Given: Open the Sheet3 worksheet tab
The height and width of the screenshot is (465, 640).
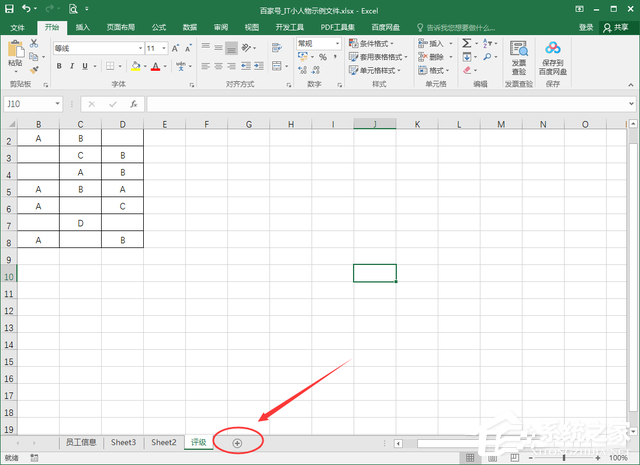Looking at the screenshot, I should pyautogui.click(x=124, y=442).
